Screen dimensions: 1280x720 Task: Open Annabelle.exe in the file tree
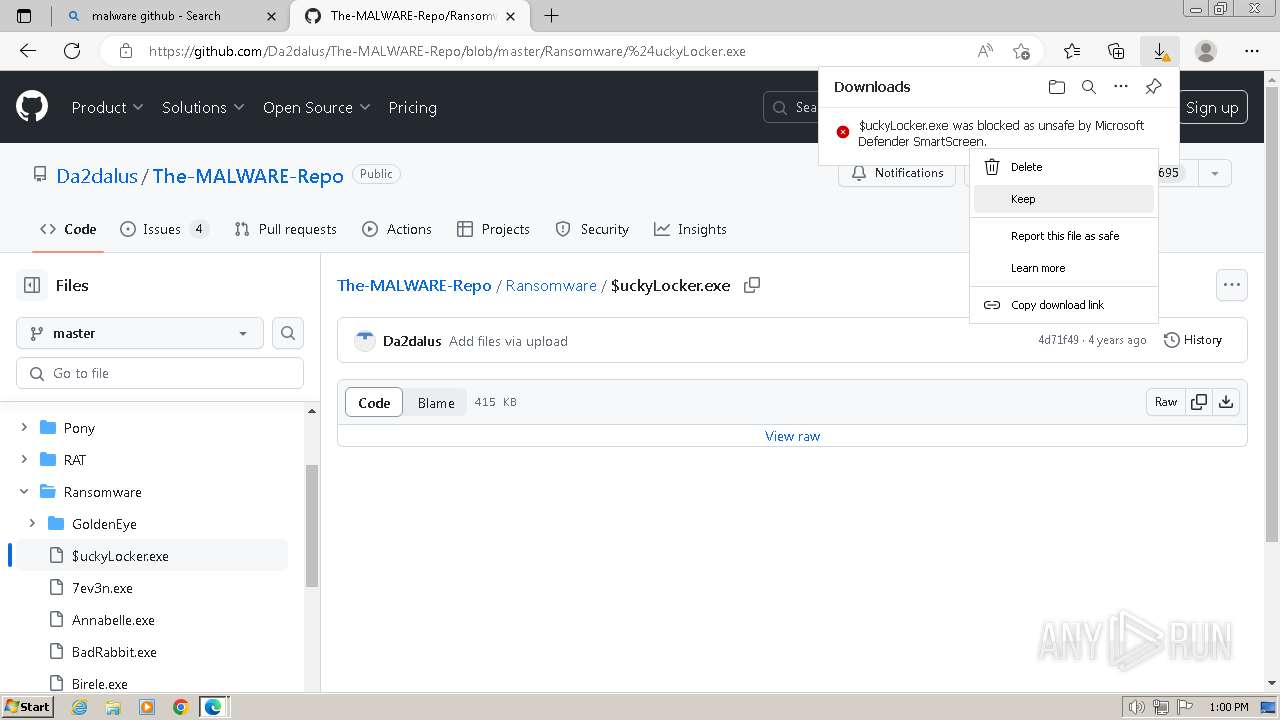[x=113, y=620]
